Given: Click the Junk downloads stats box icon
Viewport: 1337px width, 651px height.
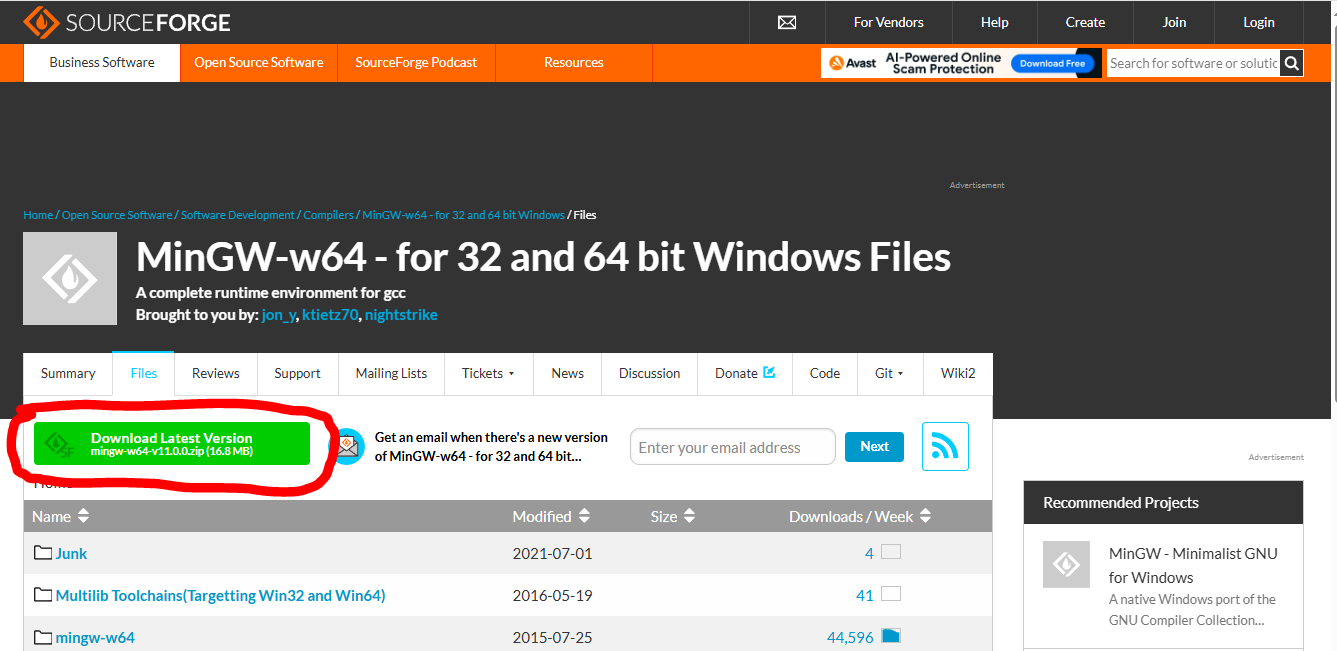Looking at the screenshot, I should coord(891,552).
